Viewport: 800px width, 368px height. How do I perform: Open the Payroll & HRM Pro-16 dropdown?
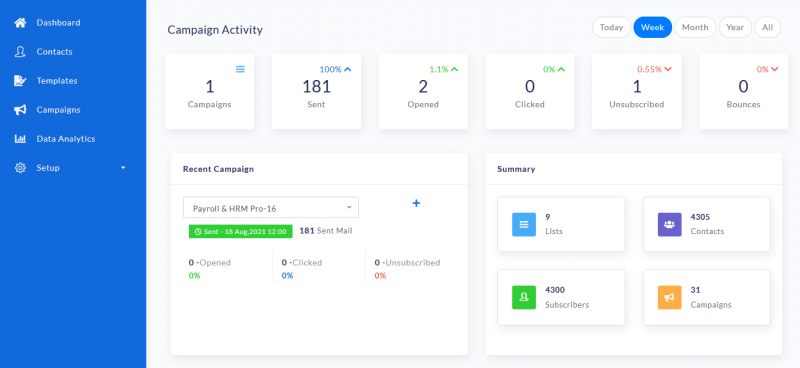271,208
